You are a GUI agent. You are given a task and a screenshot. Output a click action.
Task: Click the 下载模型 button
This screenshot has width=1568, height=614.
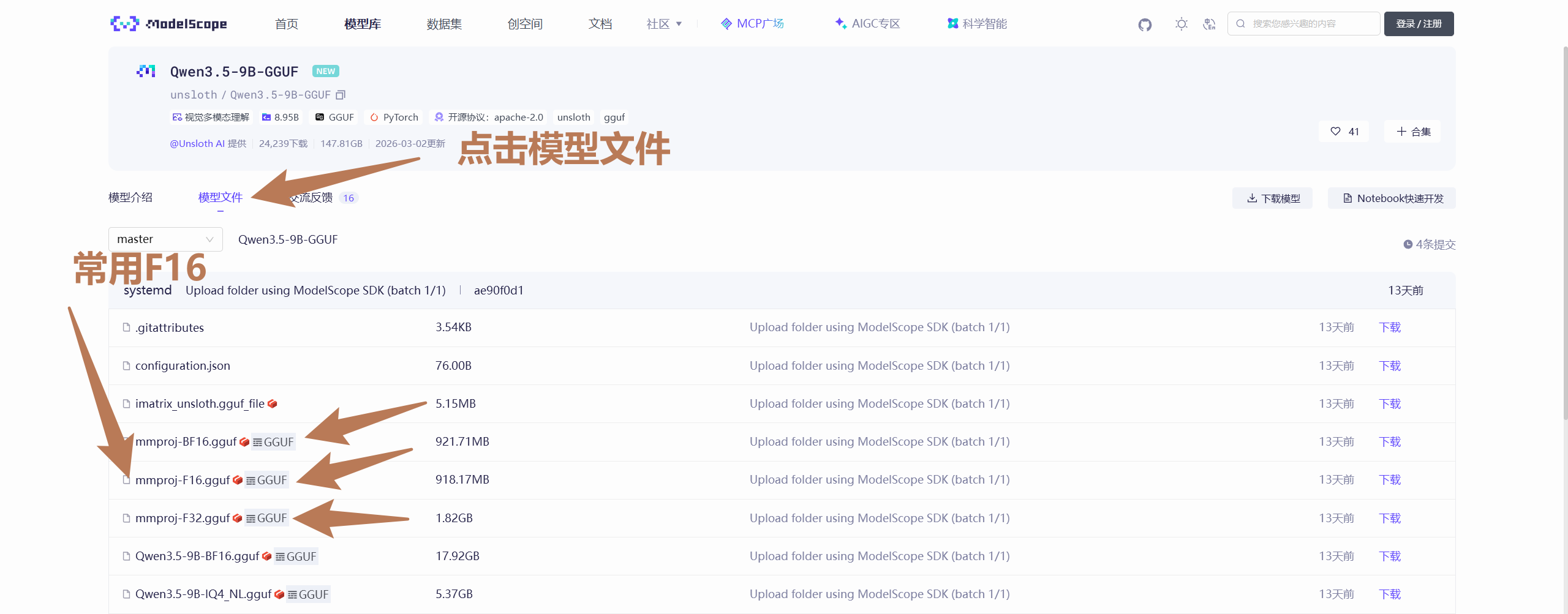(1272, 198)
